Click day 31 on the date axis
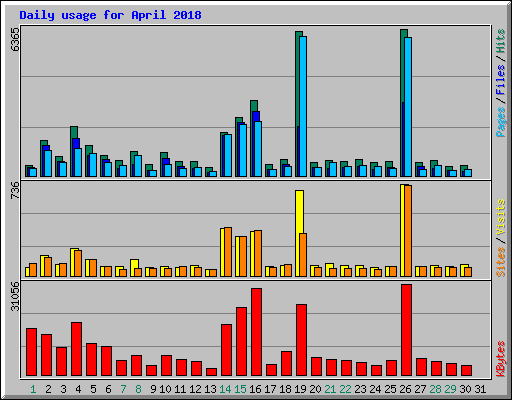512x400 pixels. [480, 389]
